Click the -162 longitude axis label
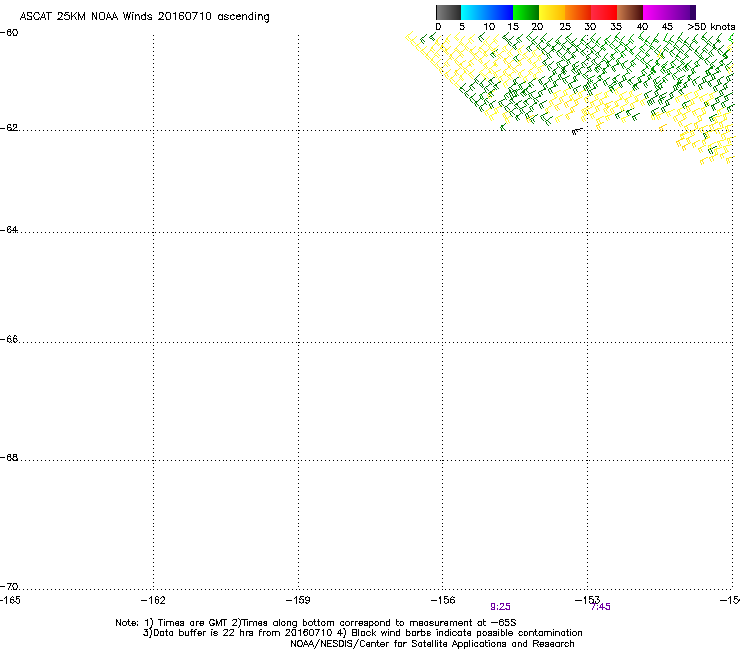The height and width of the screenshot is (650, 740). (x=153, y=600)
